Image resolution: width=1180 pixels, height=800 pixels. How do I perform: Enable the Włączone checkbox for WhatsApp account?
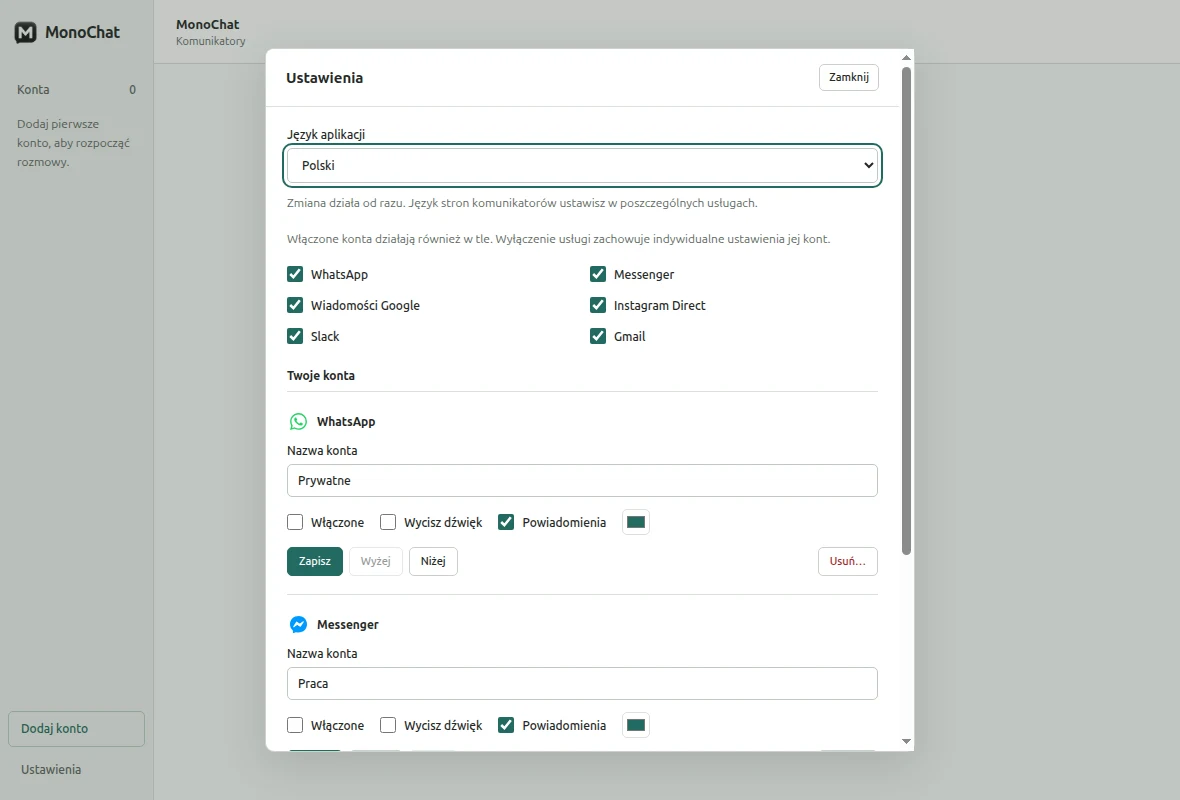point(295,522)
